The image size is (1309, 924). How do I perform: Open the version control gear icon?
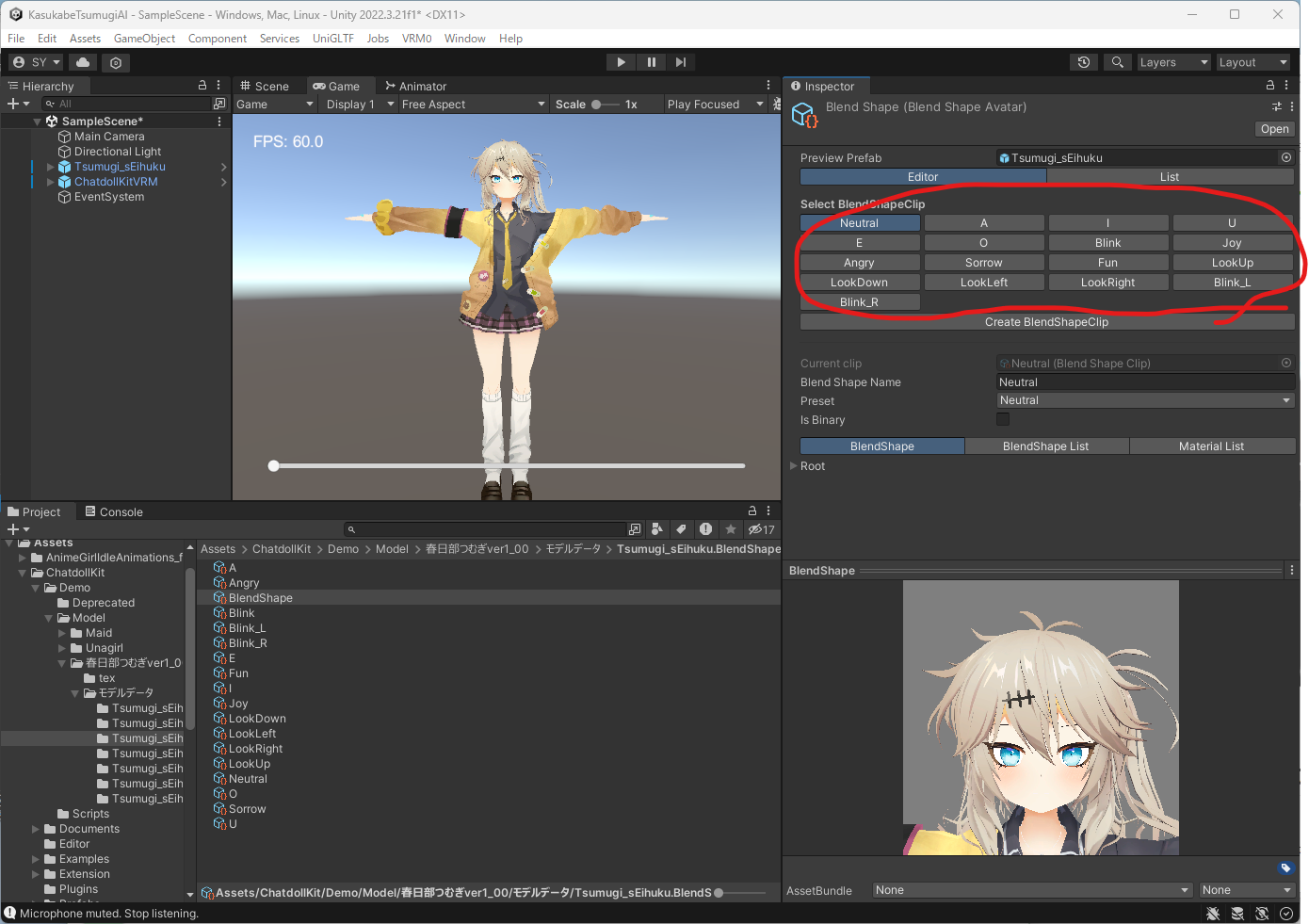(x=116, y=62)
